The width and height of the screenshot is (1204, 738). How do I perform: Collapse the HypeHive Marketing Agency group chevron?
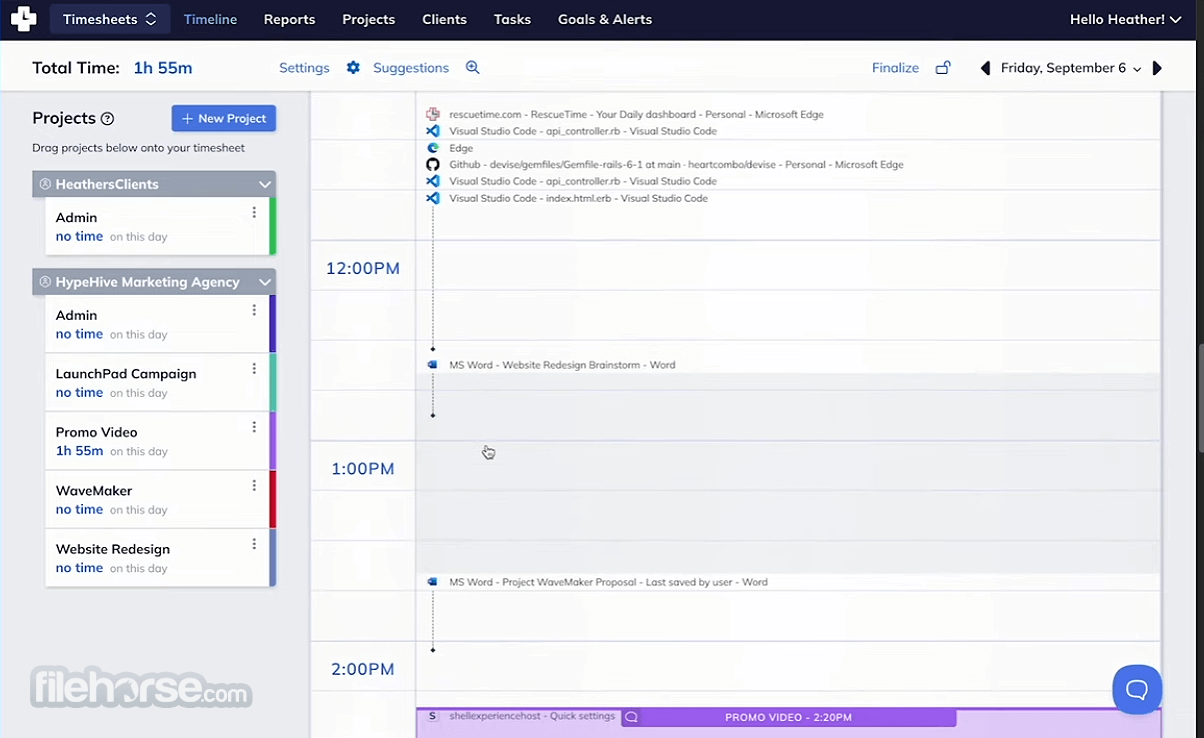265,282
